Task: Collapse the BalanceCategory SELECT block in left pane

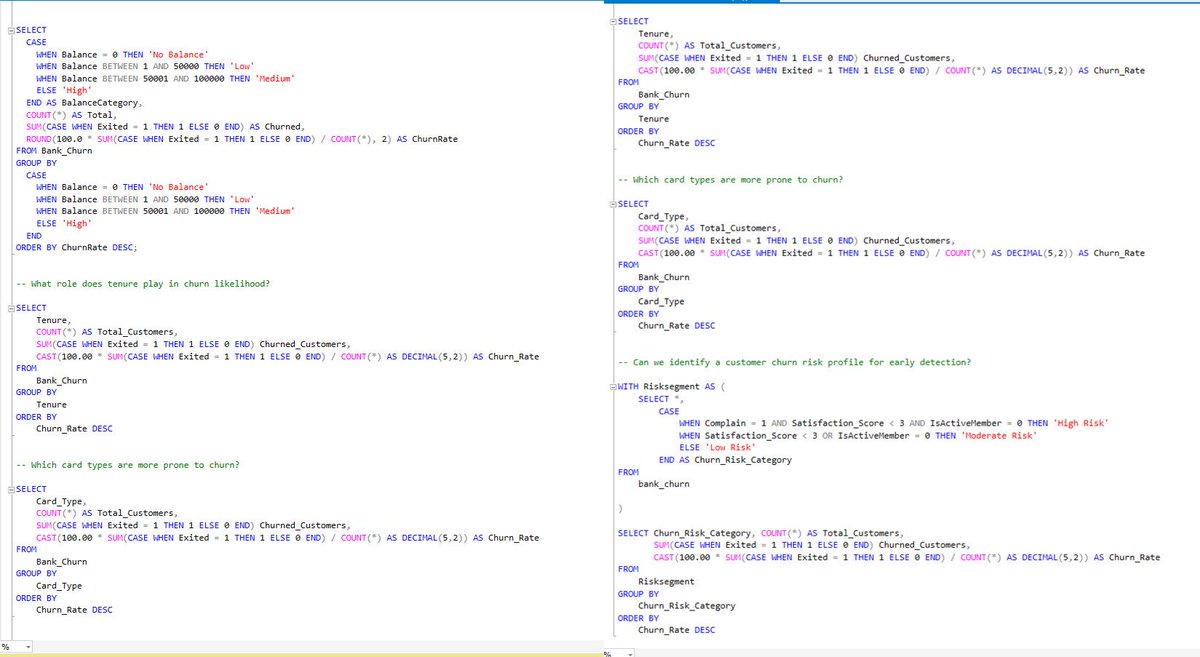Action: click(x=11, y=31)
